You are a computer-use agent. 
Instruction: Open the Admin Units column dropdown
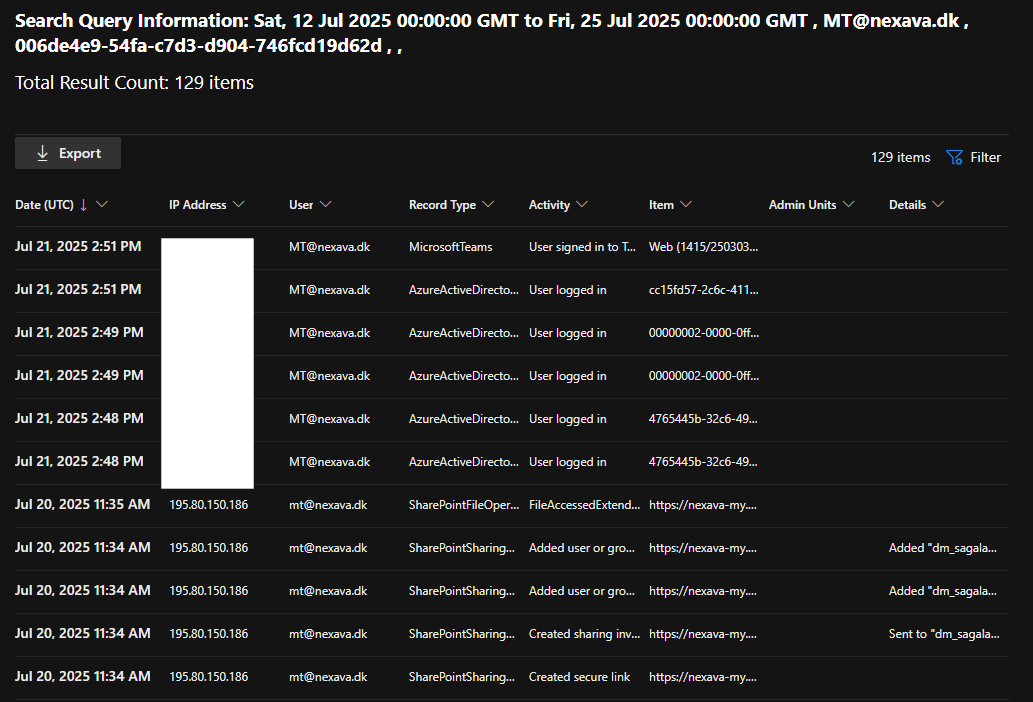coord(849,204)
